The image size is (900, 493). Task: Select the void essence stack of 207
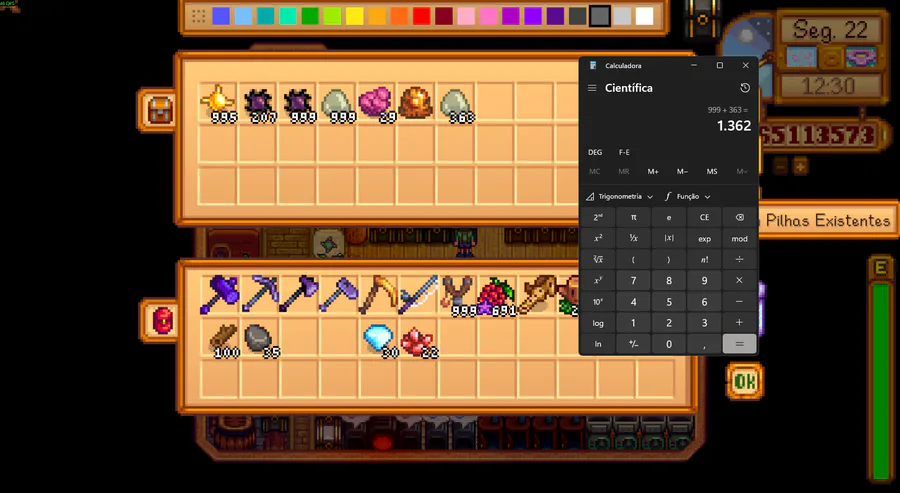(258, 103)
